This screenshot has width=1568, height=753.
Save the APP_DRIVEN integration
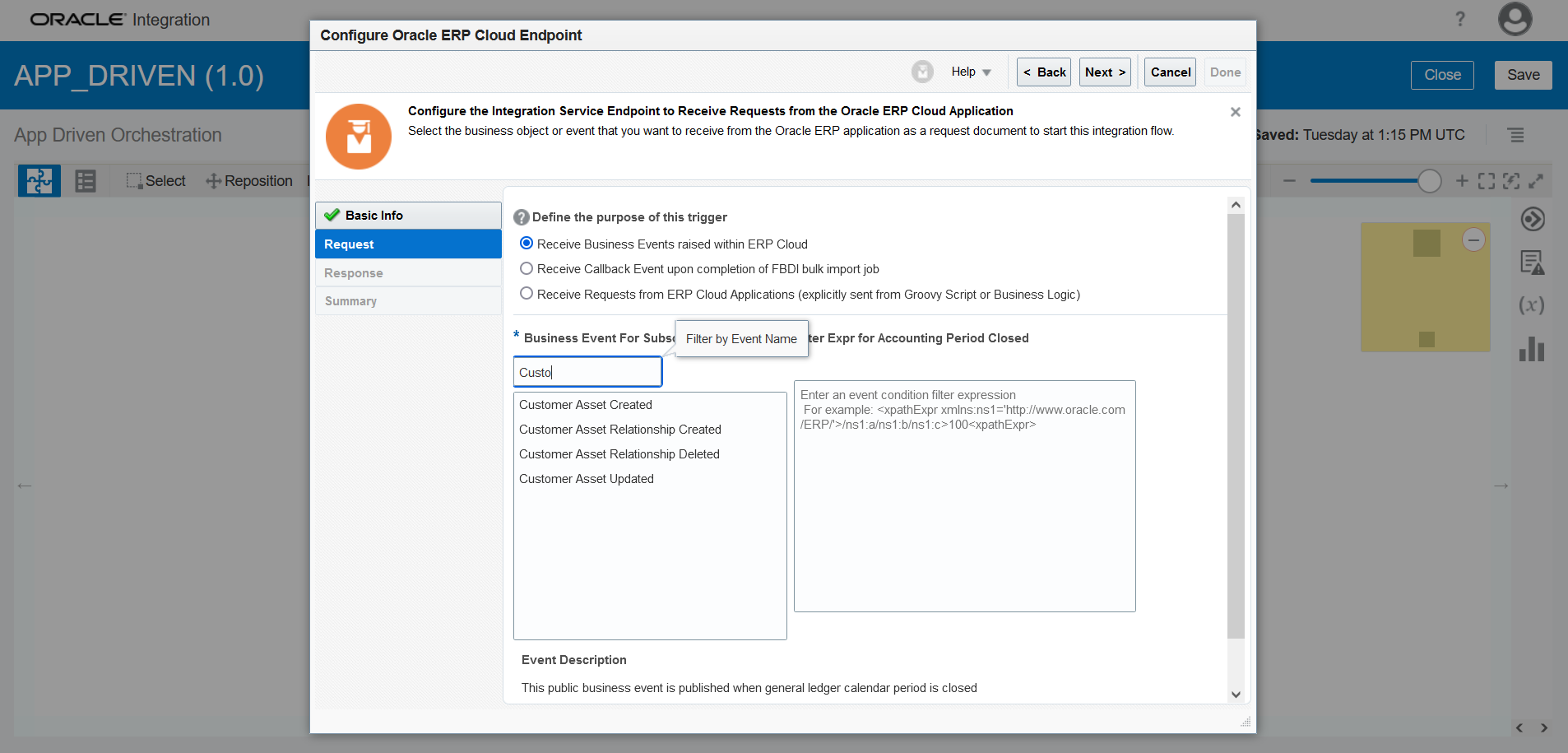tap(1523, 74)
